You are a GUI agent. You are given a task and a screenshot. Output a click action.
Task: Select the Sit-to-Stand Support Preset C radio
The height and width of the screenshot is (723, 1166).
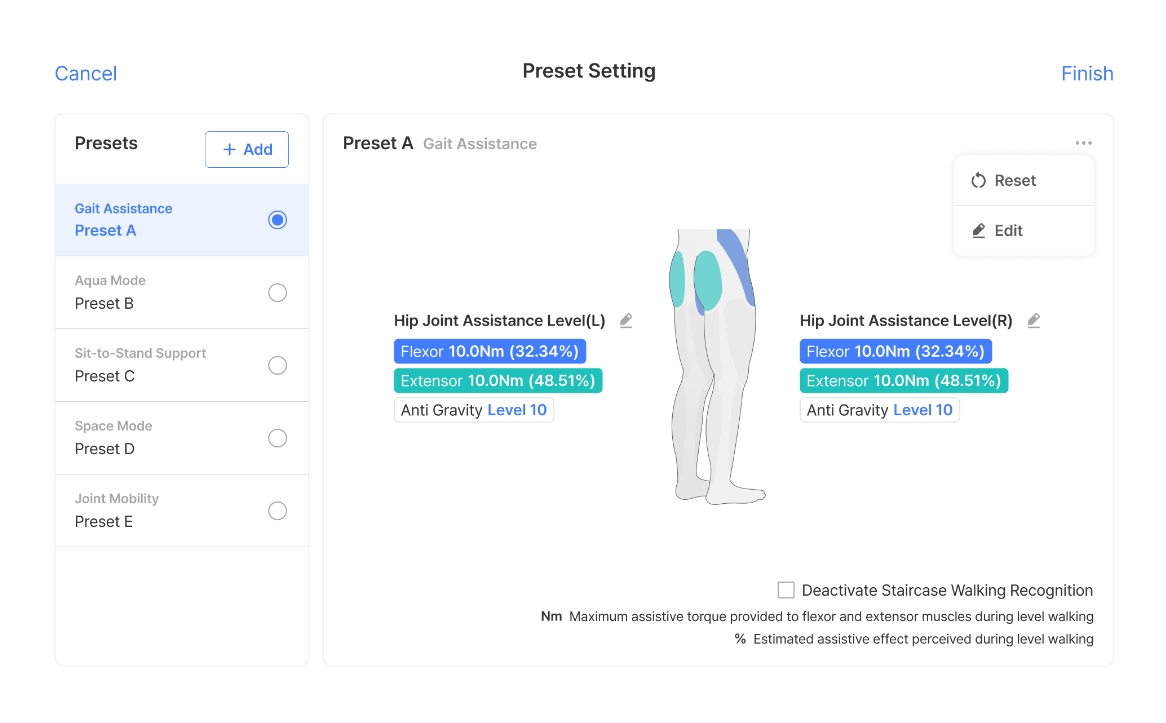pyautogui.click(x=278, y=366)
